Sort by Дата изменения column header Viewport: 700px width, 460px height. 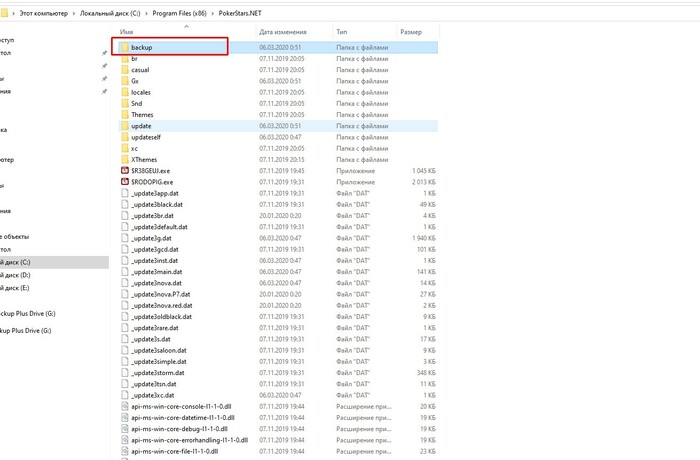click(283, 32)
